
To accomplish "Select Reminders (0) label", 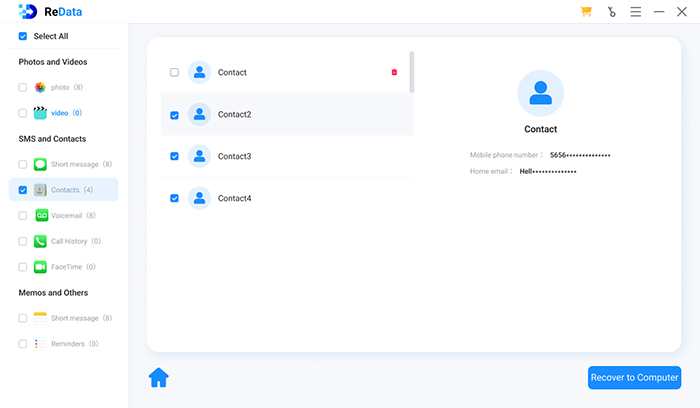I will pyautogui.click(x=75, y=344).
